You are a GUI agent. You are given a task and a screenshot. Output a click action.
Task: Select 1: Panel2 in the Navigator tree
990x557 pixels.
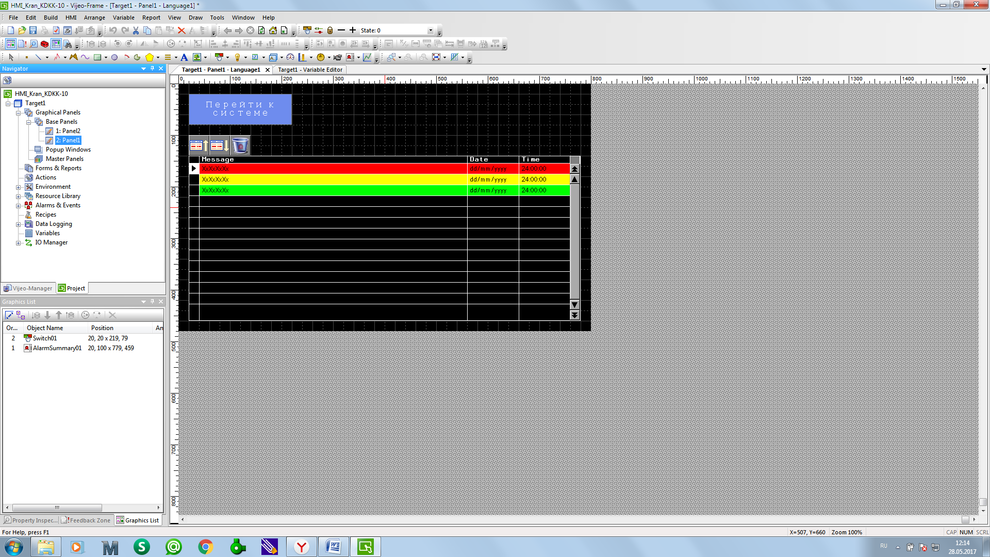click(68, 131)
